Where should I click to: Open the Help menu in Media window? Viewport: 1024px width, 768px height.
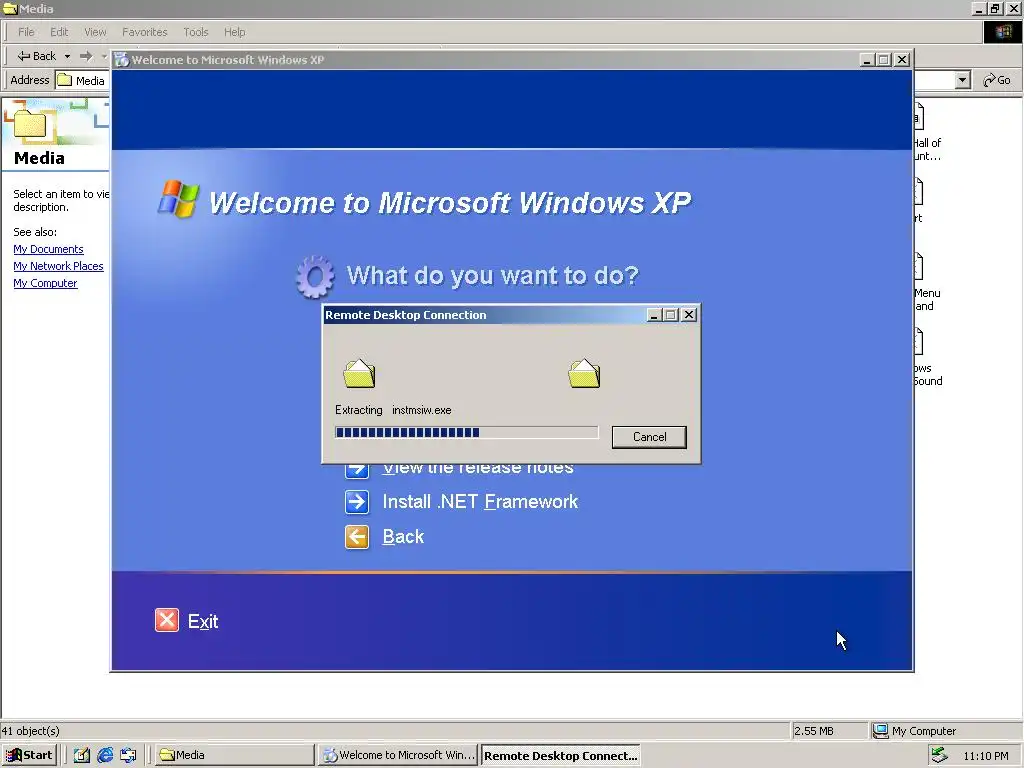pos(234,32)
